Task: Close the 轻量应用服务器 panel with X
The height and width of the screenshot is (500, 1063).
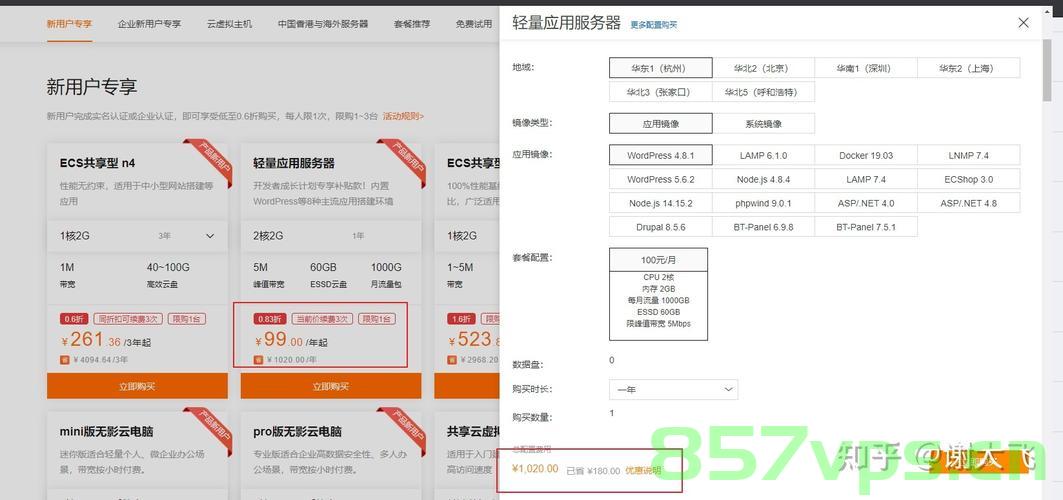Action: [1023, 23]
